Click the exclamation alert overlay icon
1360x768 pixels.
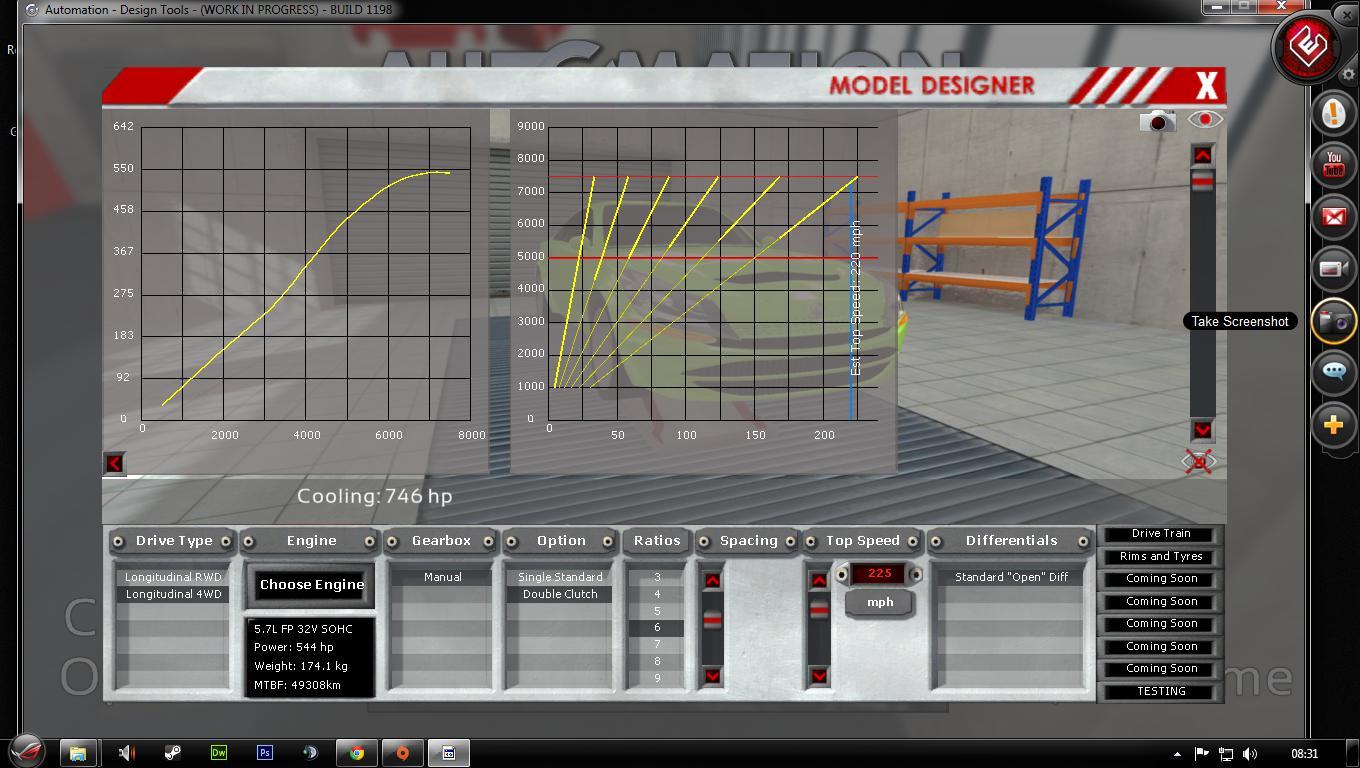coord(1334,113)
